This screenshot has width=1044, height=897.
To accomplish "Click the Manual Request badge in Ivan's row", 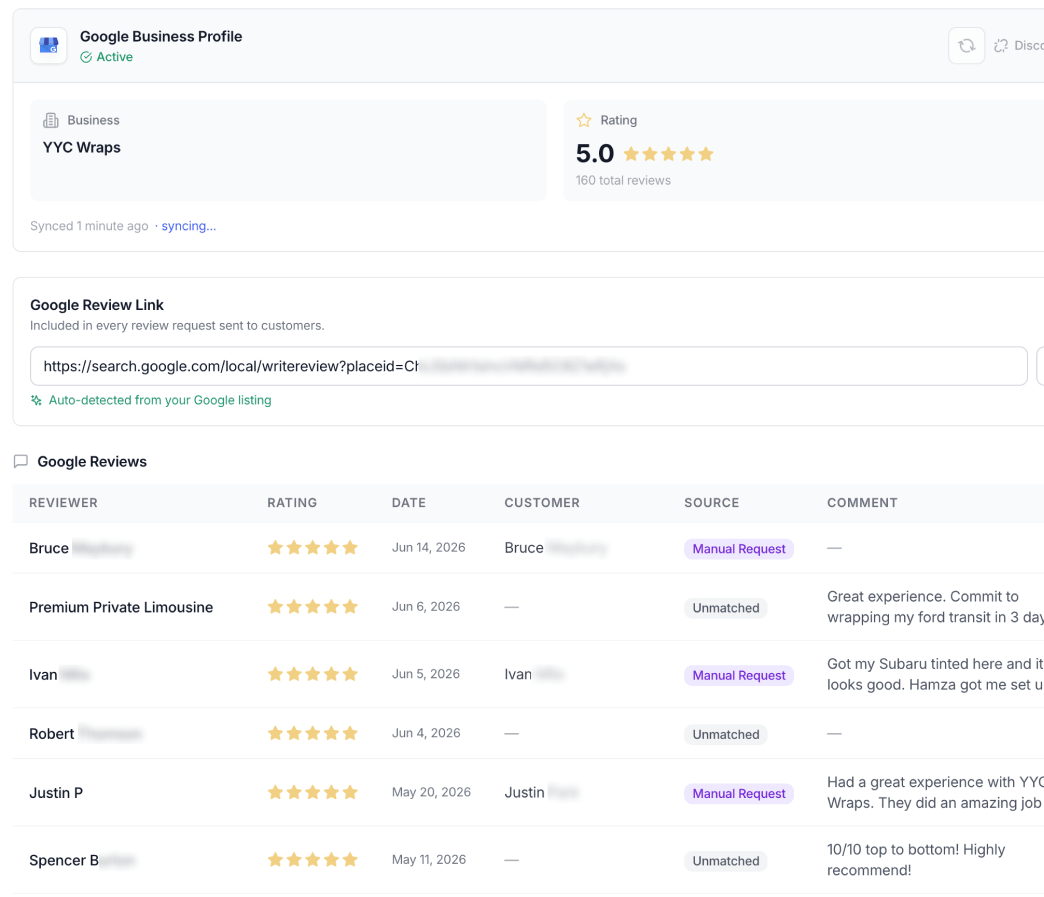I will click(x=738, y=675).
